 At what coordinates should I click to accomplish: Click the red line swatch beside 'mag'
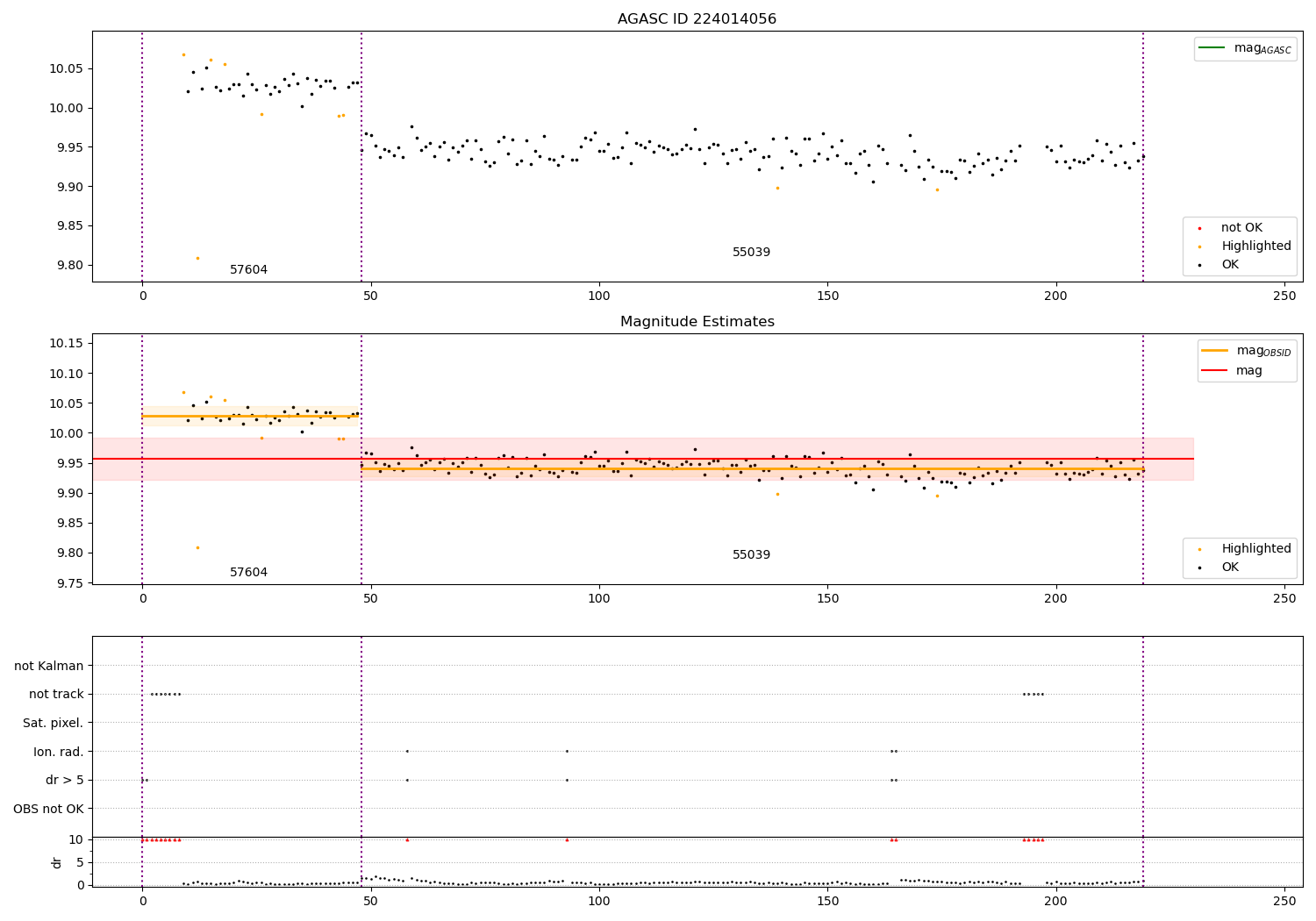tap(1215, 371)
